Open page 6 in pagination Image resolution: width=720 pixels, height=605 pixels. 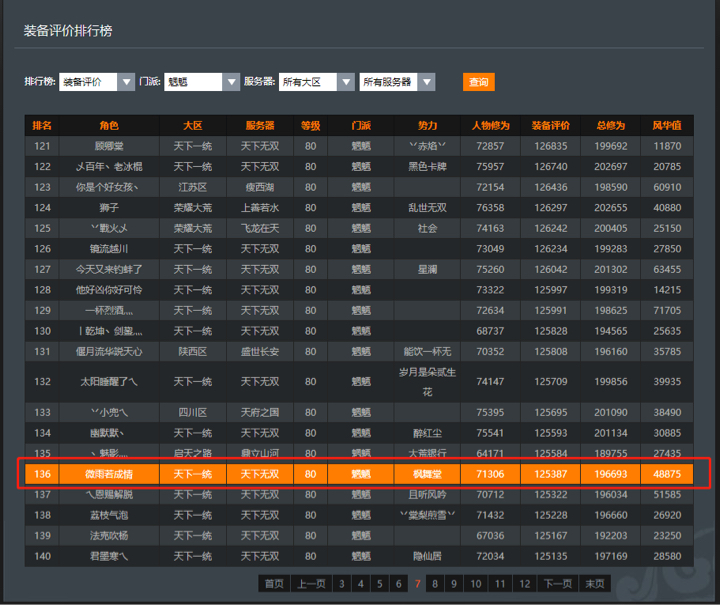pos(398,583)
